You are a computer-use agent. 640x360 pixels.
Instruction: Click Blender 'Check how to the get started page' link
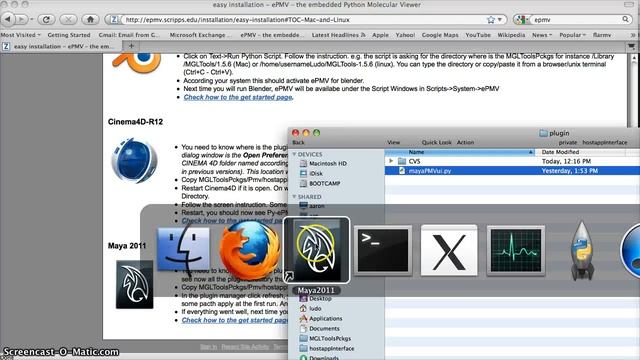(238, 97)
